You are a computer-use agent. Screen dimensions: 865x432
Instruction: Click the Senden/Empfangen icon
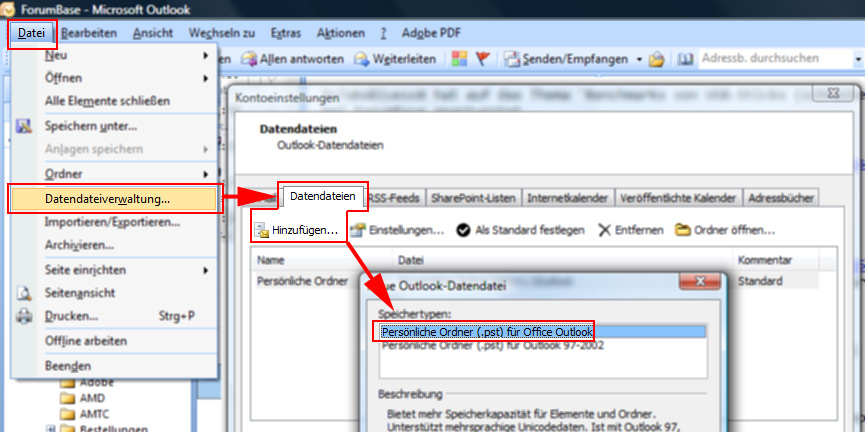point(514,59)
